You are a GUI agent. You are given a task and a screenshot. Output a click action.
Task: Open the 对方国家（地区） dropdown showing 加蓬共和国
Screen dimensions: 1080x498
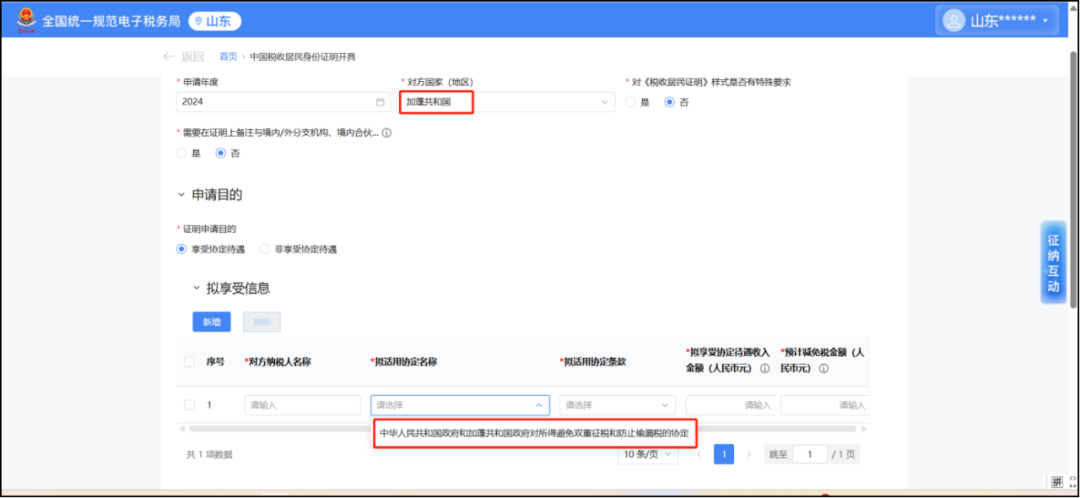tap(508, 102)
